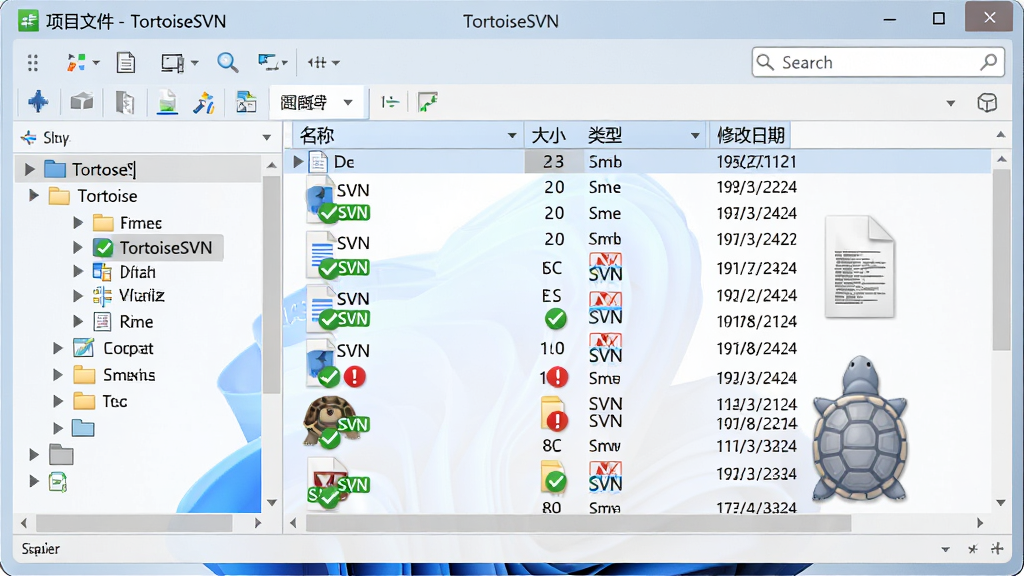Click the plus cross icon in status bar

(997, 549)
